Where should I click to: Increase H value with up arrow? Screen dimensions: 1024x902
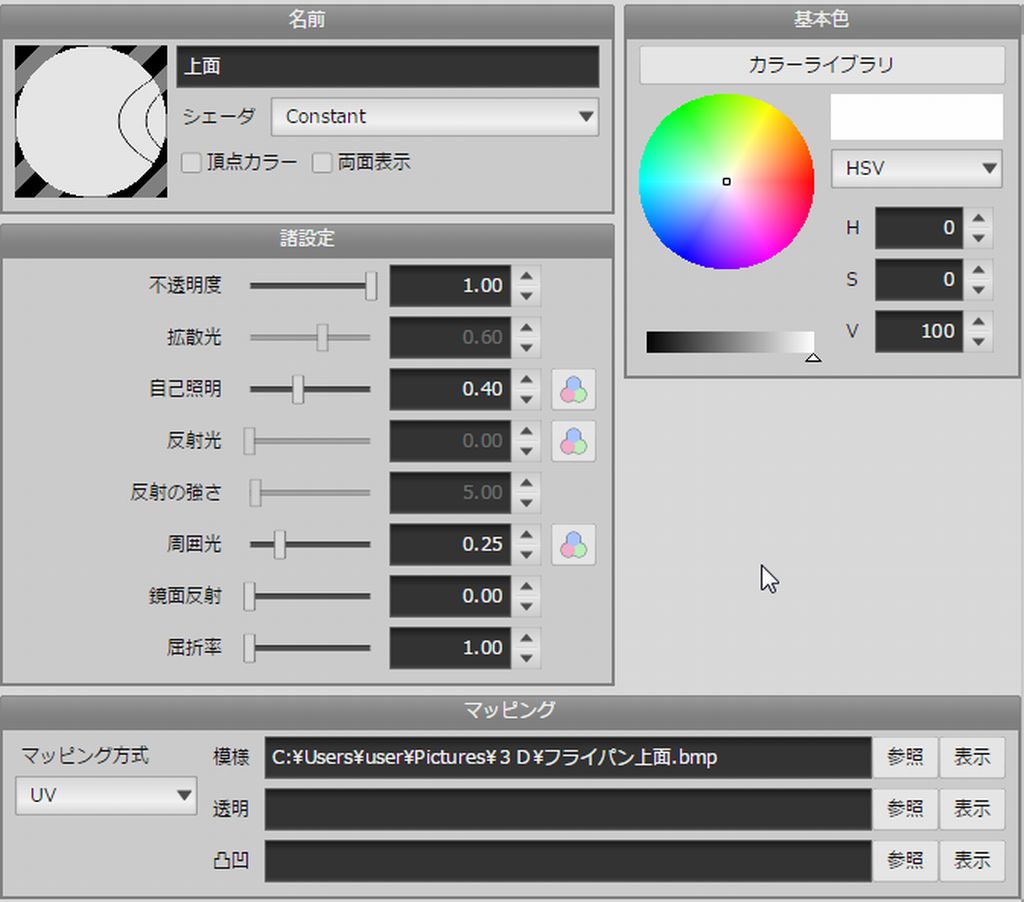[978, 218]
